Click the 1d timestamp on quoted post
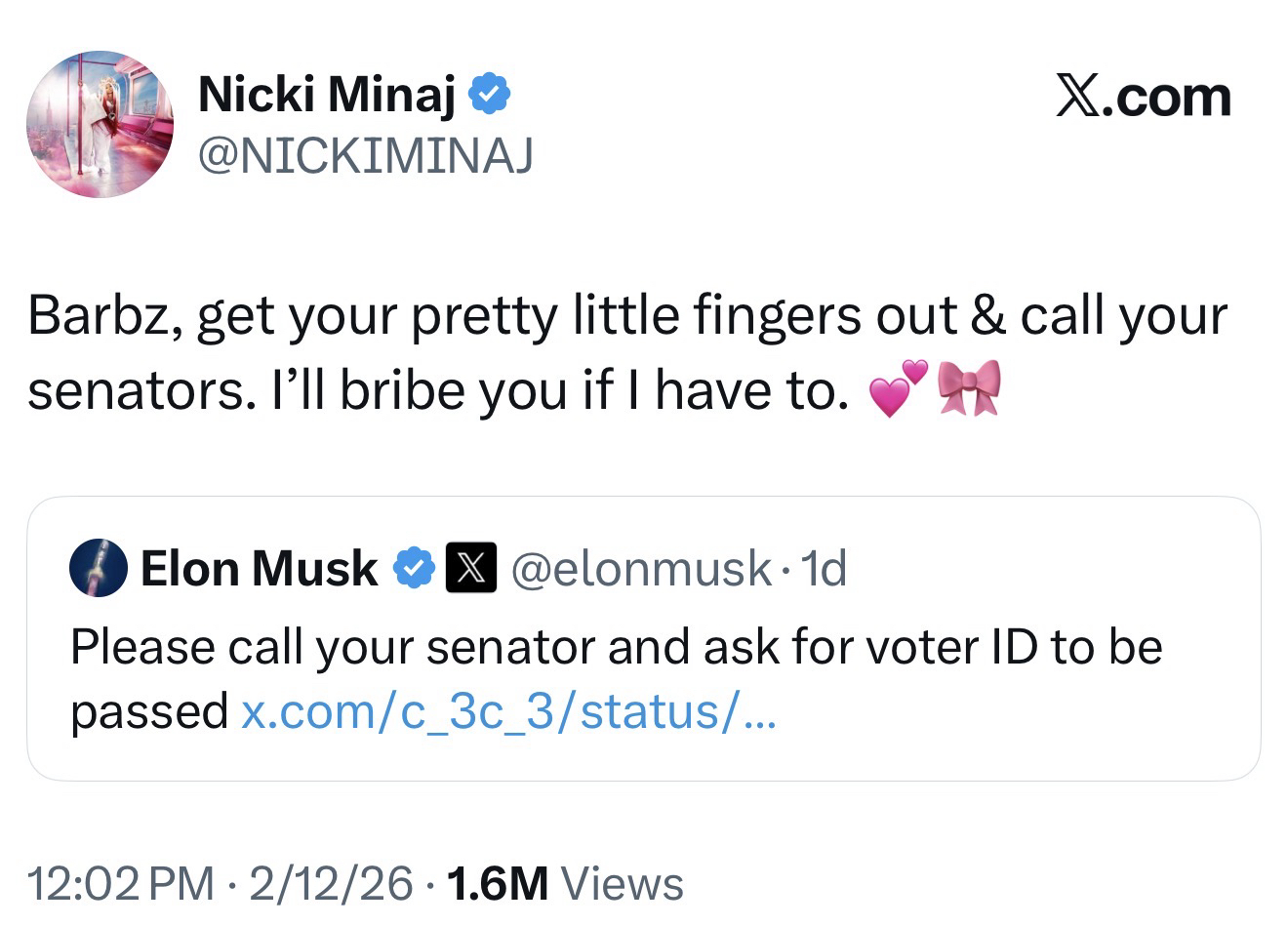 (822, 568)
